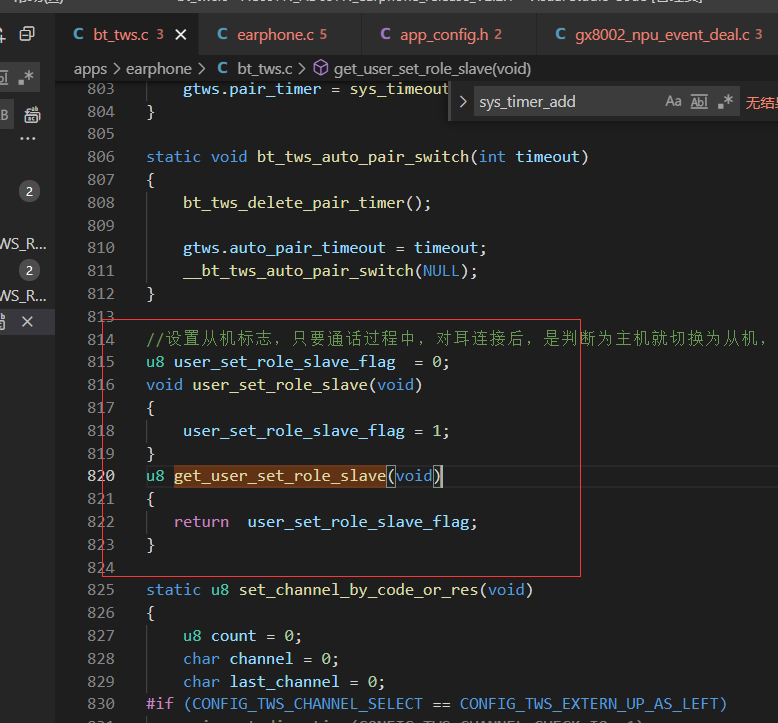Click the return keyword on line 822

tap(201, 522)
